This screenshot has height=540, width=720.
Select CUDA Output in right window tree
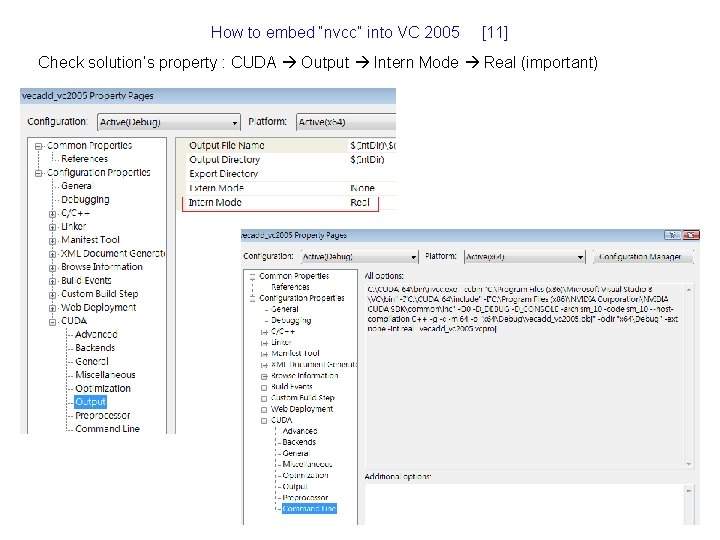pyautogui.click(x=295, y=486)
